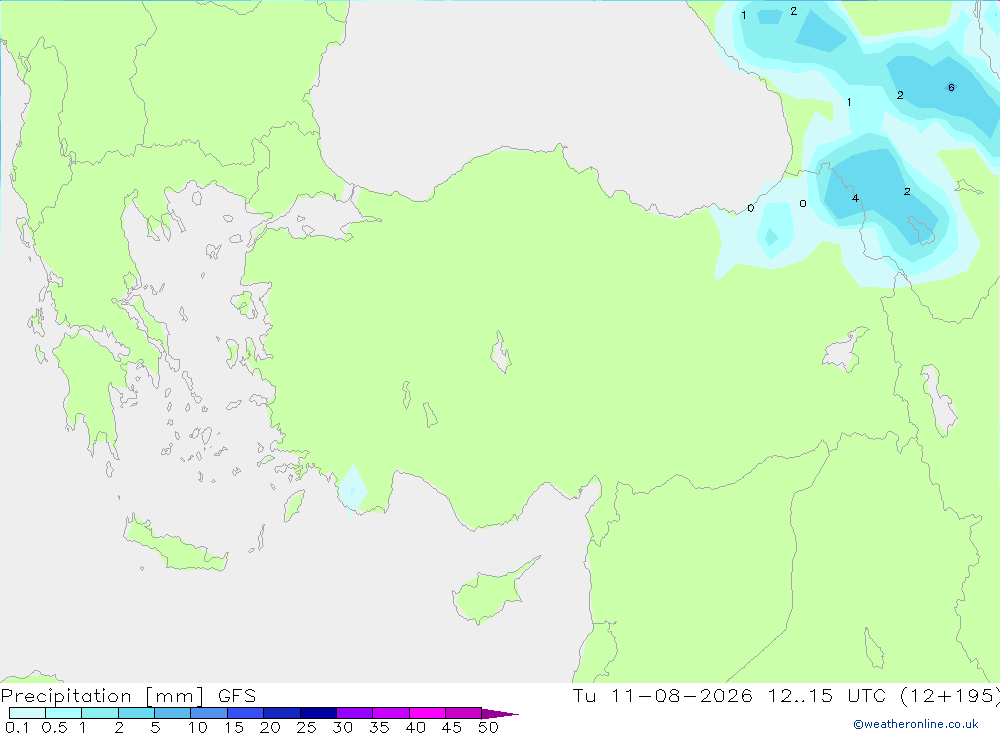Click the 30 to 35 mm legend swatch
The width and height of the screenshot is (1000, 733).
(355, 713)
